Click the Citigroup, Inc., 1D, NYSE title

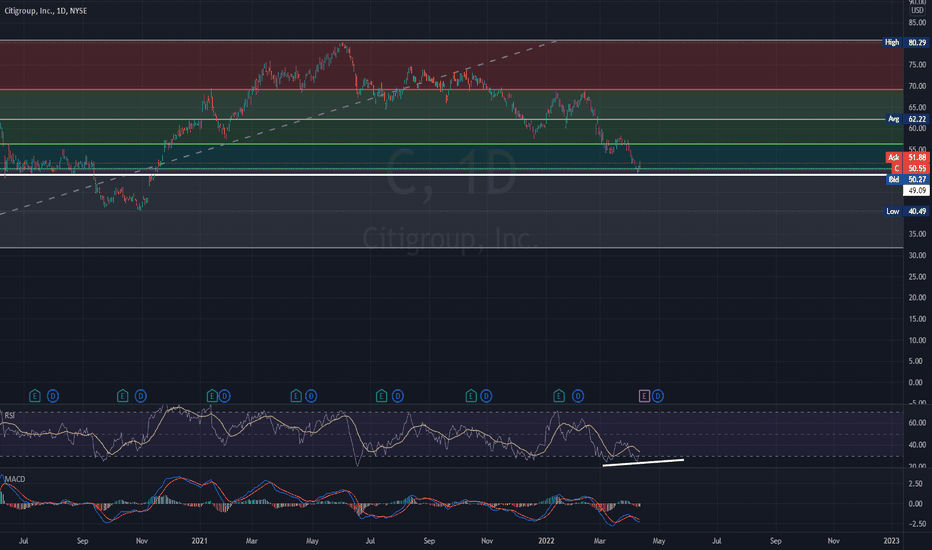(46, 11)
